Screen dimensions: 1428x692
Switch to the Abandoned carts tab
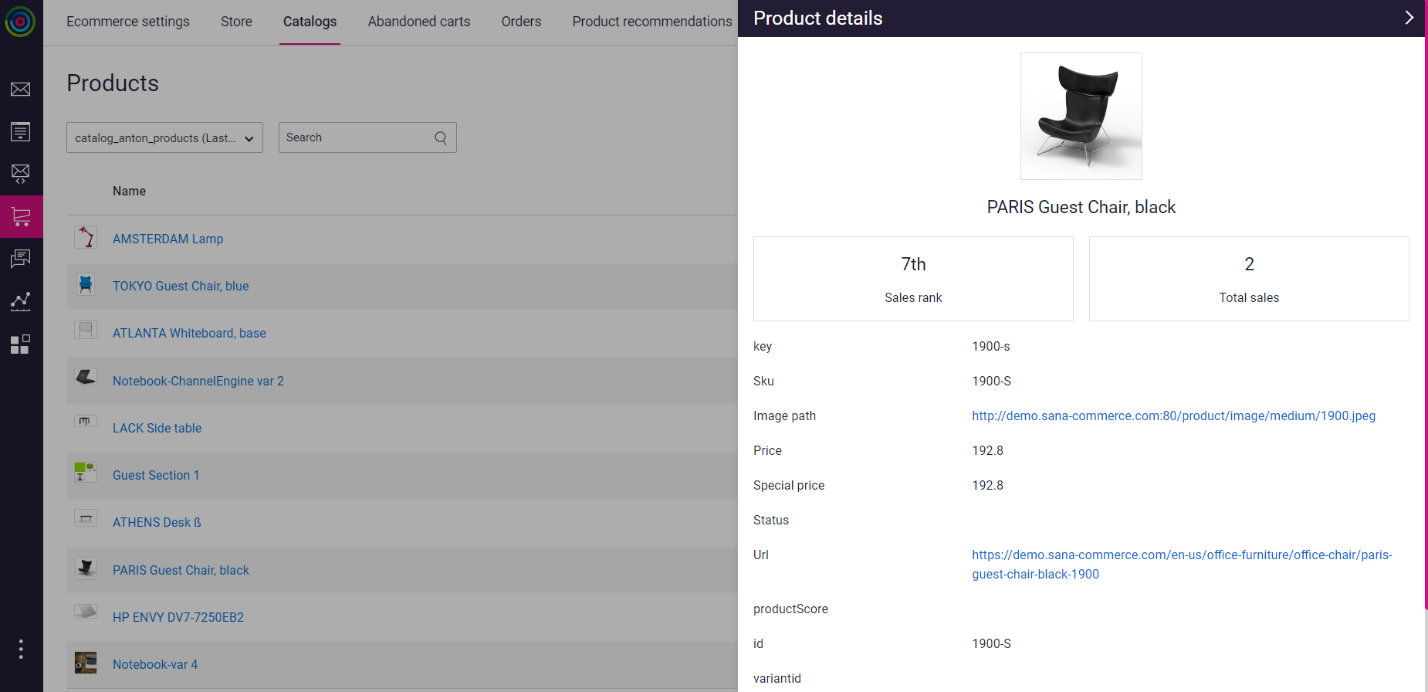(x=418, y=21)
